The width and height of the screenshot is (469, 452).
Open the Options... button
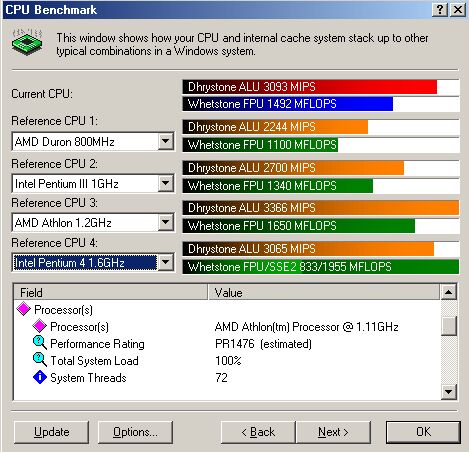(135, 432)
